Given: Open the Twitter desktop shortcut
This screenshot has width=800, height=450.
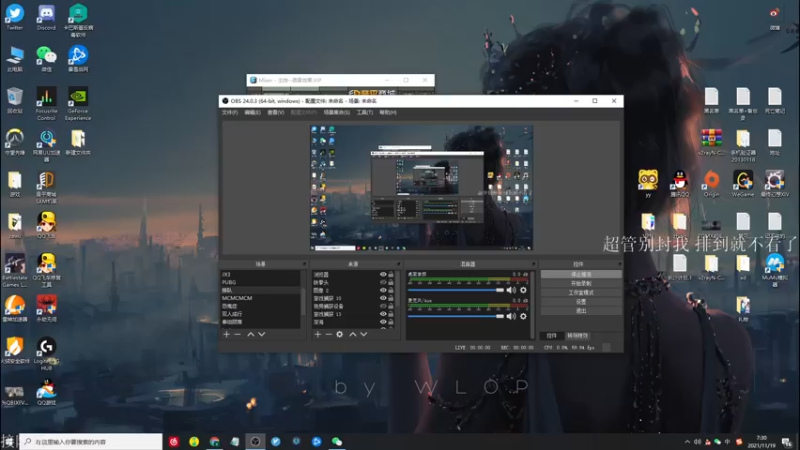Looking at the screenshot, I should click(x=15, y=18).
